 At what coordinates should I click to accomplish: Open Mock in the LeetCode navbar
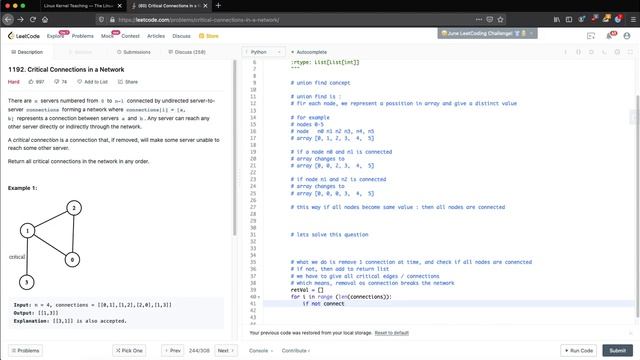[x=107, y=36]
